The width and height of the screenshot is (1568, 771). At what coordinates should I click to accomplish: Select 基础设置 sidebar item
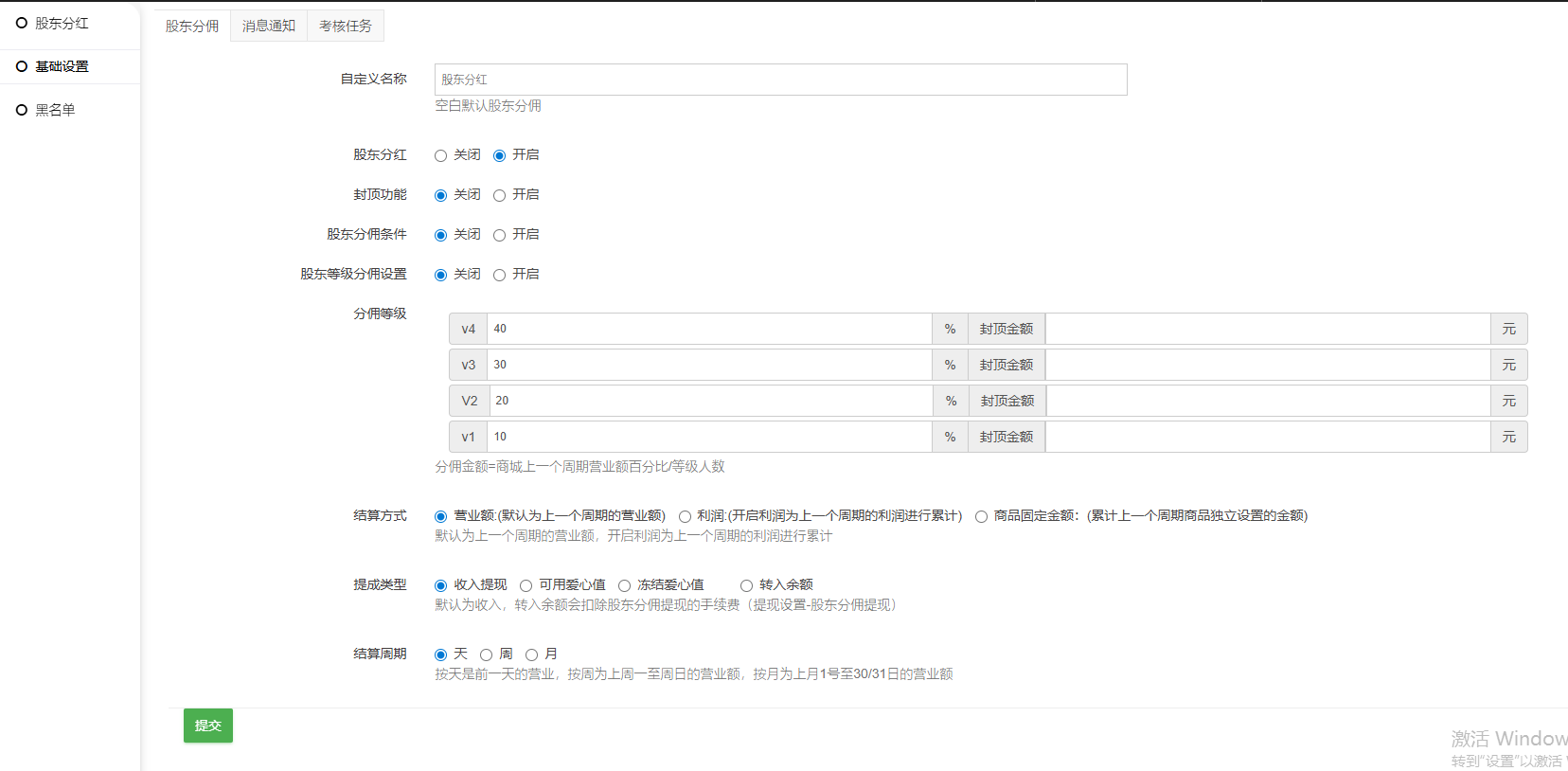62,66
